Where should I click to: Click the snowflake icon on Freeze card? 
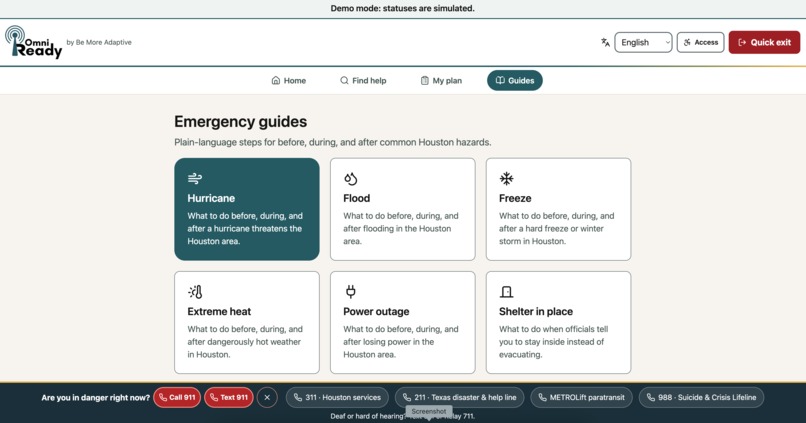coord(506,178)
